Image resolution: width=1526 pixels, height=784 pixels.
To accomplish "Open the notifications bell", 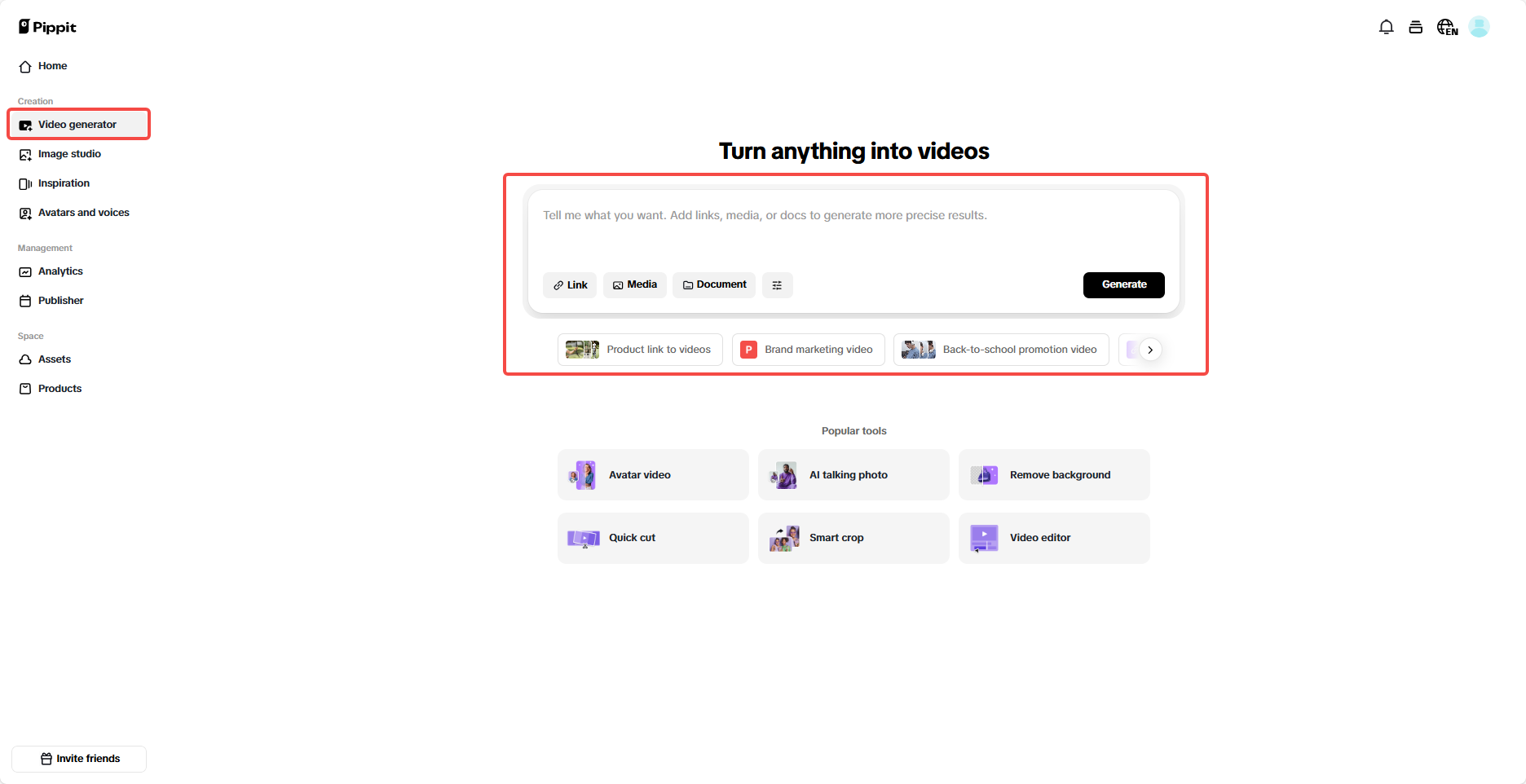I will point(1386,26).
